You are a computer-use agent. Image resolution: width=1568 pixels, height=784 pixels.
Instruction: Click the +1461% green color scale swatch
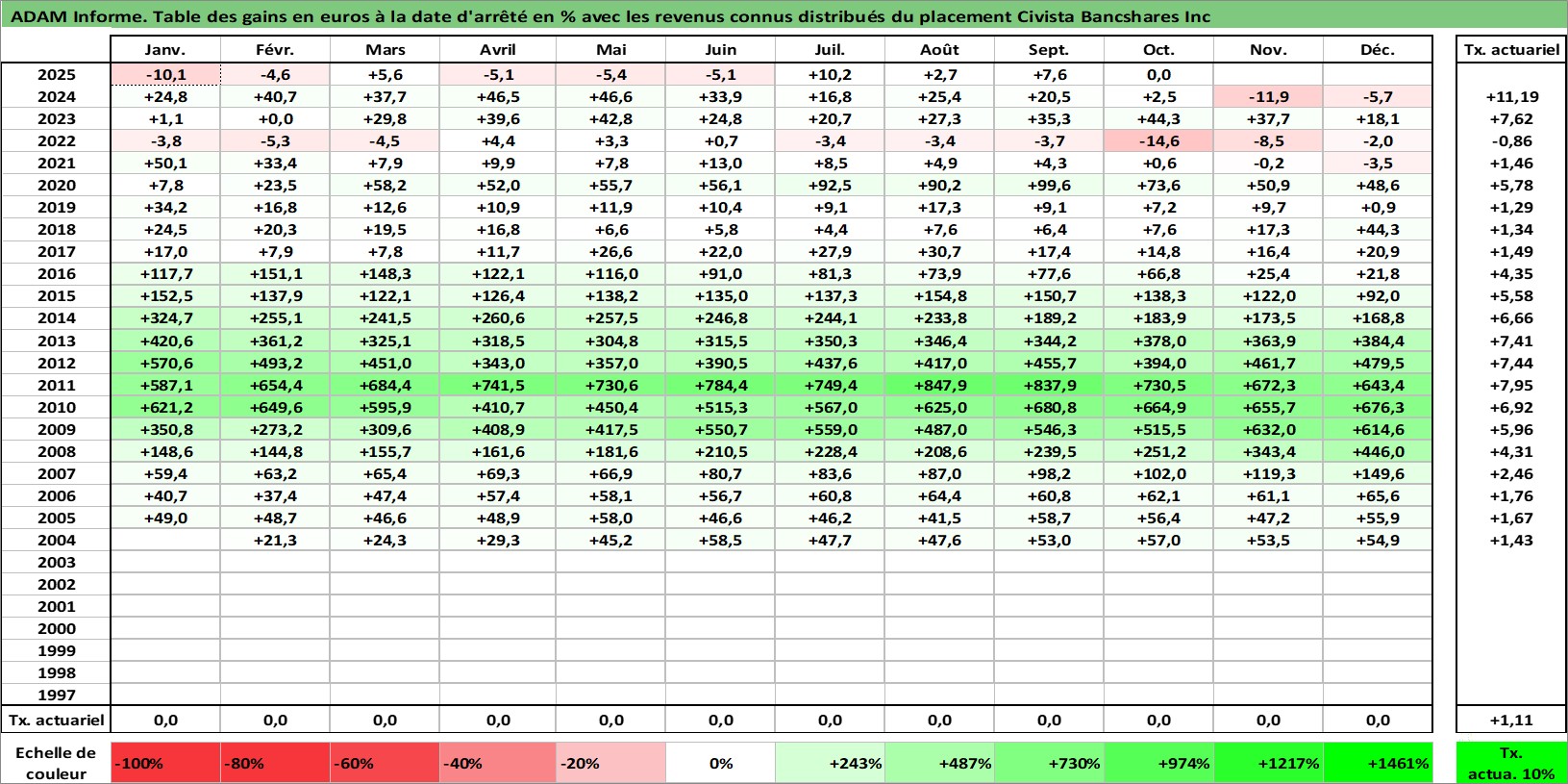pyautogui.click(x=1378, y=763)
